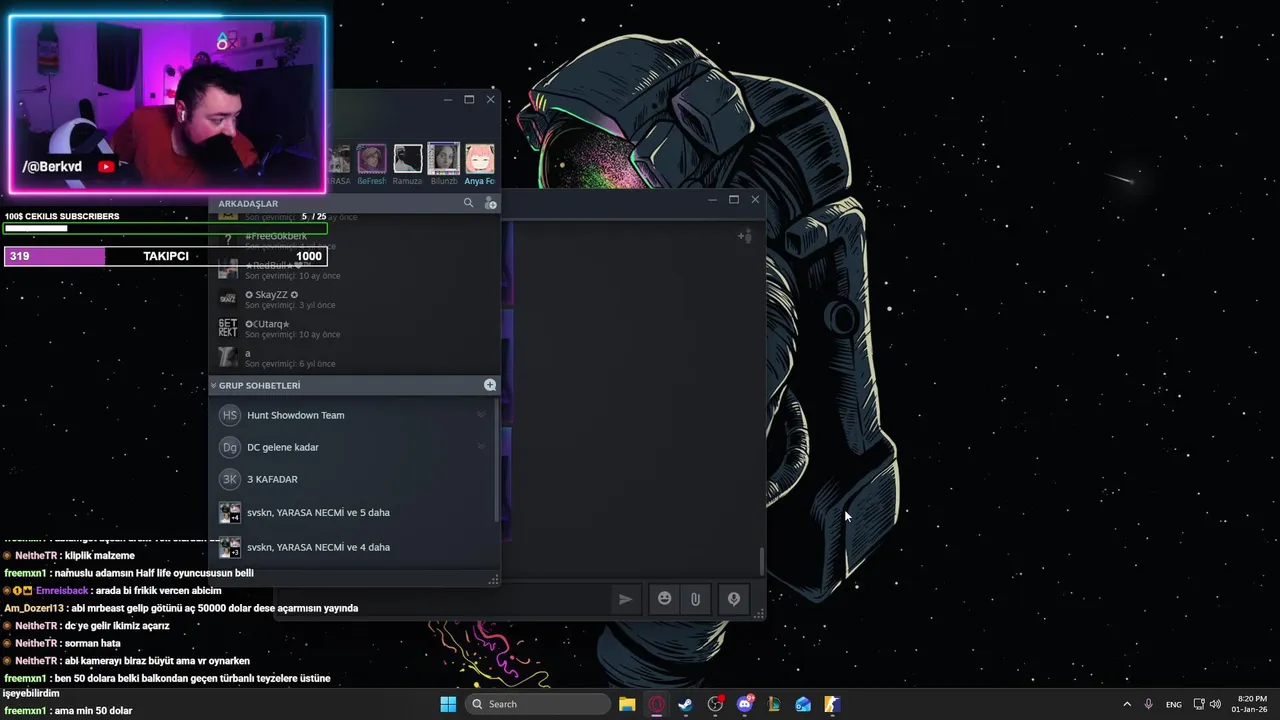Open DC gelene kadar group chat
This screenshot has width=1280, height=720.
(352, 447)
